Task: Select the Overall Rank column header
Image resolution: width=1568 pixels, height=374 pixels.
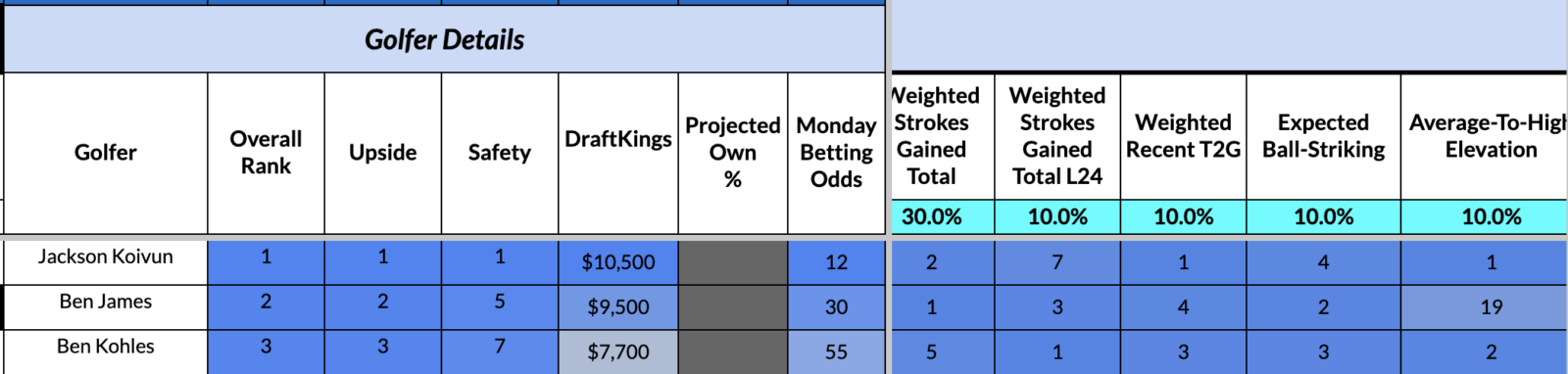Action: tap(266, 153)
